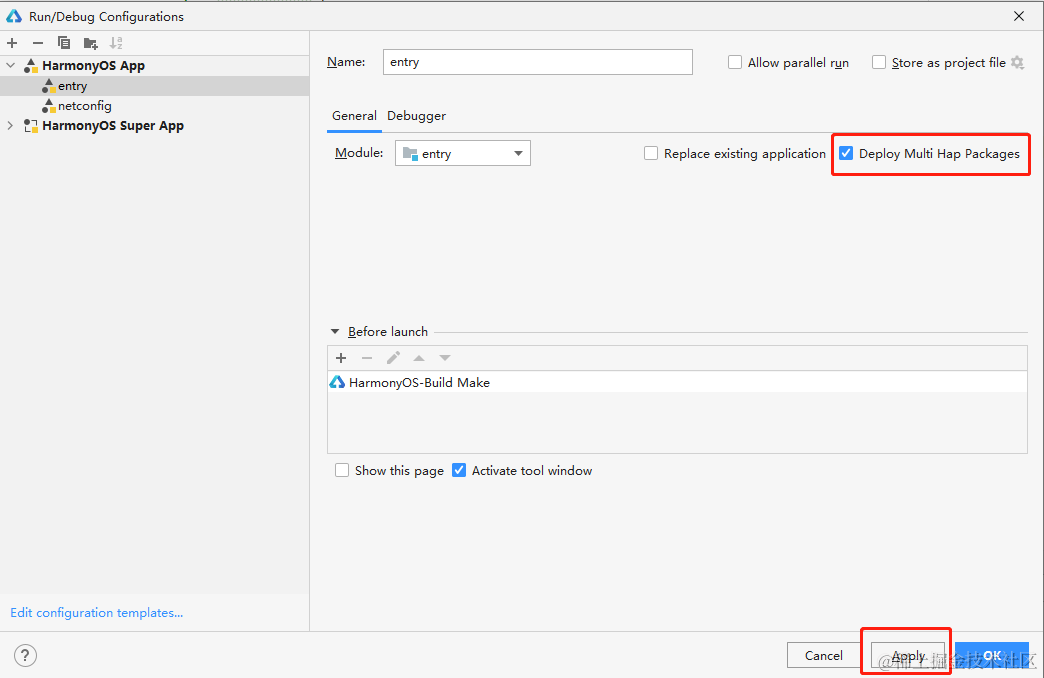Click the Apply button

(x=908, y=655)
